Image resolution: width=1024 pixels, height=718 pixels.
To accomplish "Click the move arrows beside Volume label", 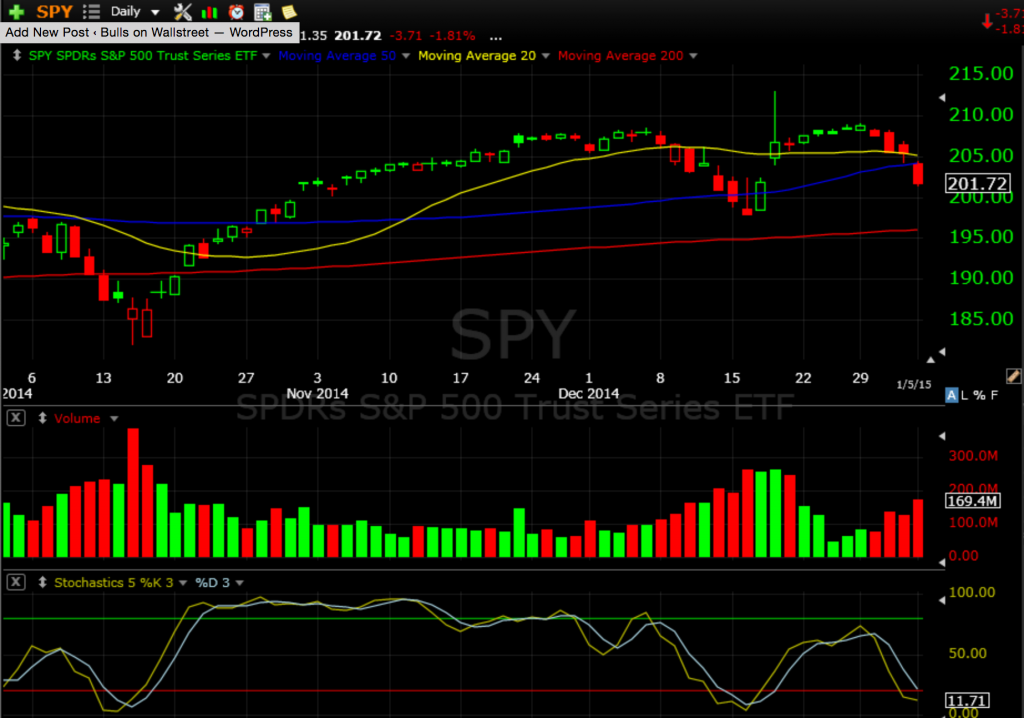I will 42,418.
